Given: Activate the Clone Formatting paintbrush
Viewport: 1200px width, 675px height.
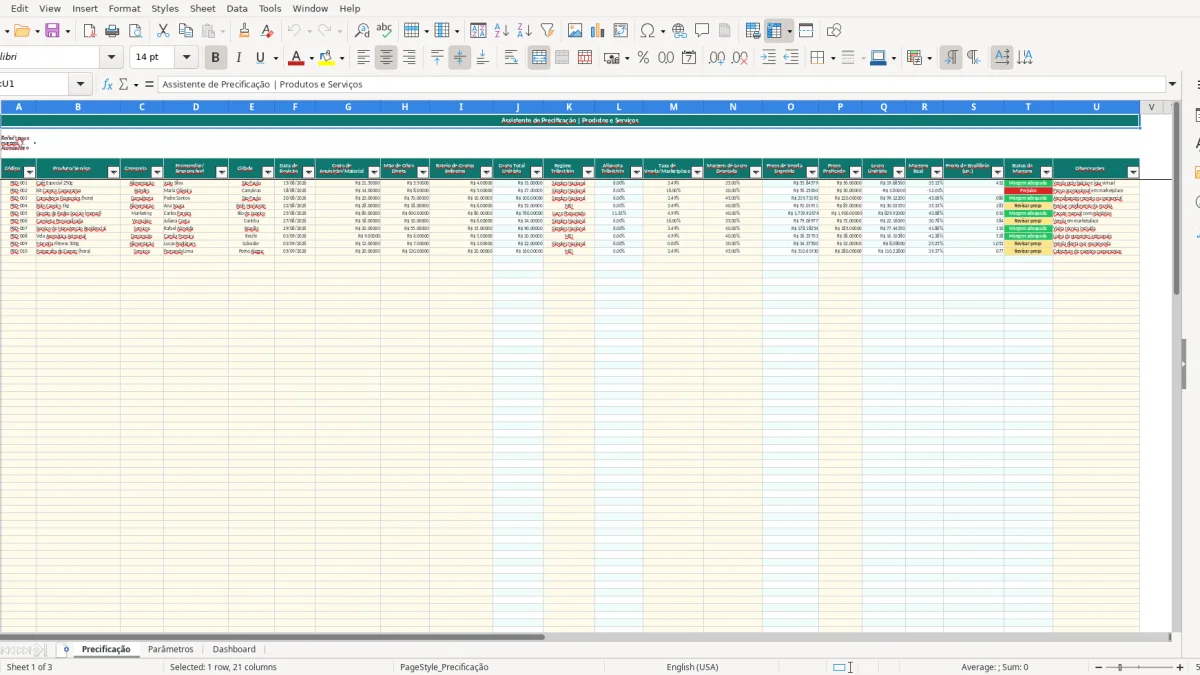Looking at the screenshot, I should click(x=244, y=31).
